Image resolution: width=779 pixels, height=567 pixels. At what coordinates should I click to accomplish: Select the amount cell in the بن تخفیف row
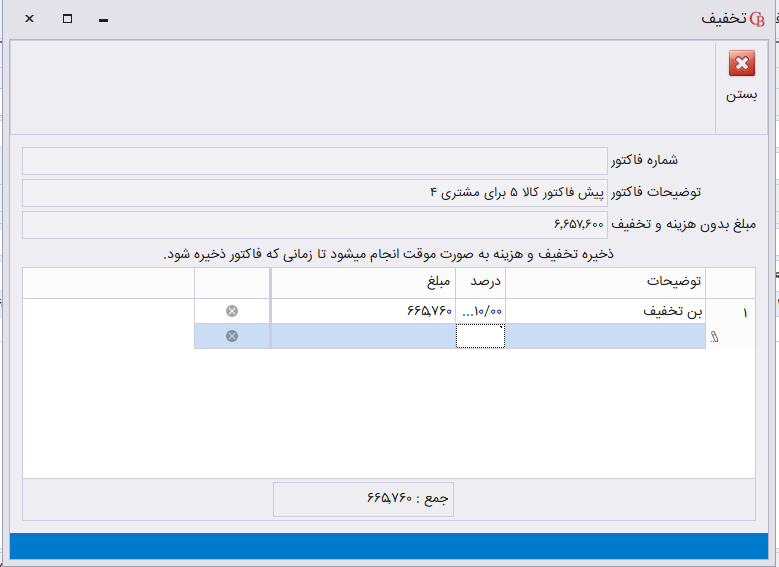[x=363, y=311]
